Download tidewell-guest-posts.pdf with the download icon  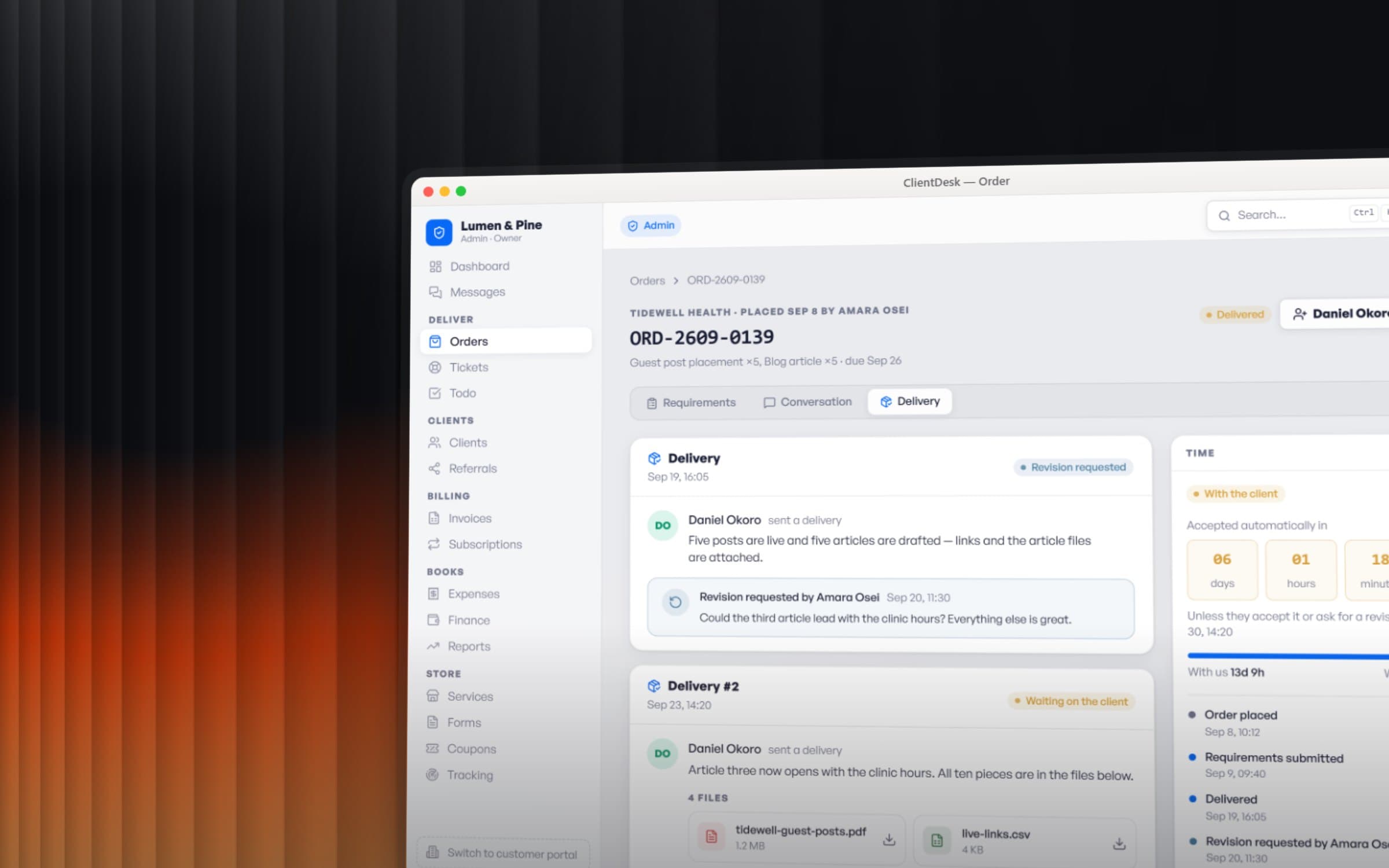[x=889, y=839]
